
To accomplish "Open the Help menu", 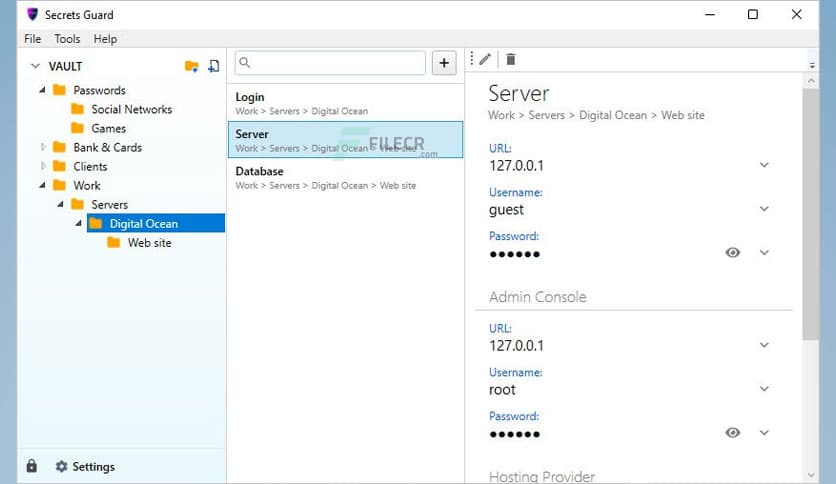I will (105, 39).
